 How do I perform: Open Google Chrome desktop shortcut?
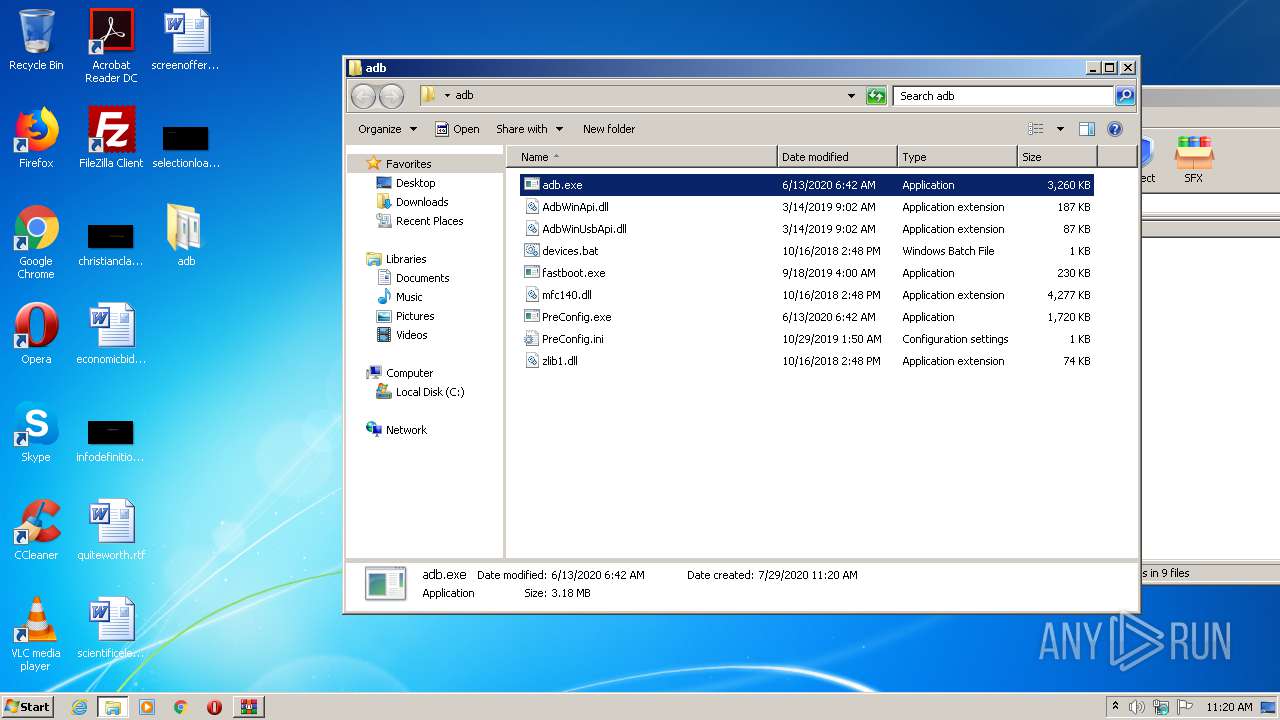pos(36,242)
